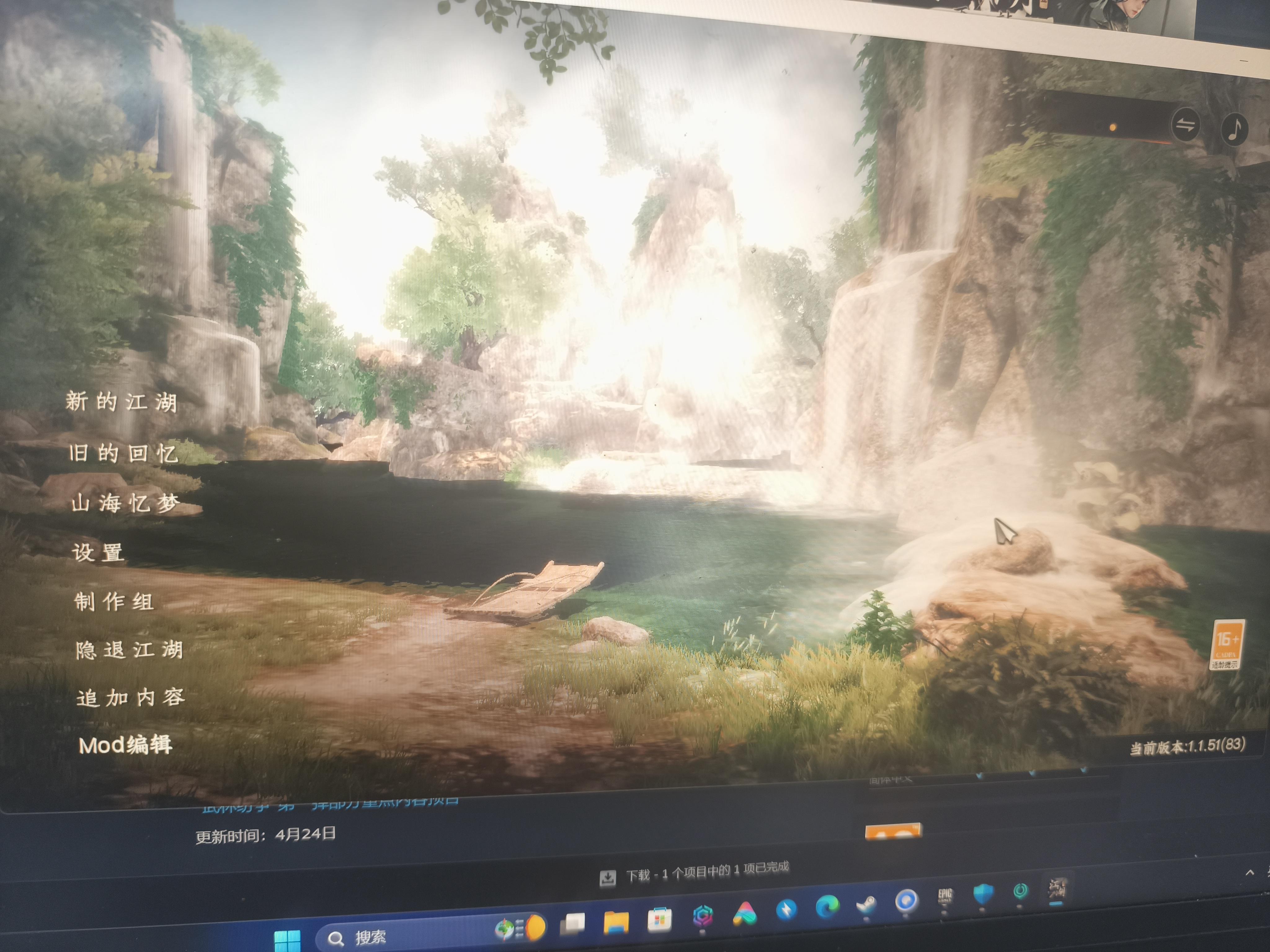1270x952 pixels.
Task: View credits with 制作组
Action: pyautogui.click(x=114, y=602)
